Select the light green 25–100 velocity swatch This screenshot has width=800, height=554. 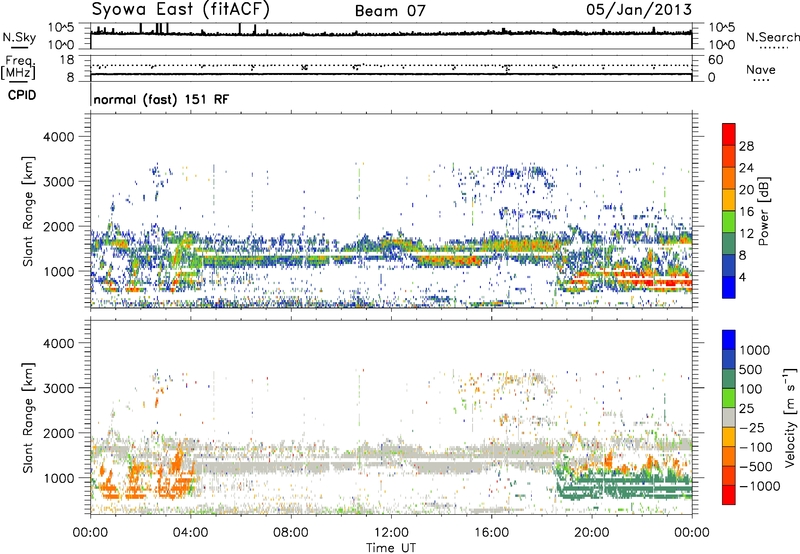(729, 398)
